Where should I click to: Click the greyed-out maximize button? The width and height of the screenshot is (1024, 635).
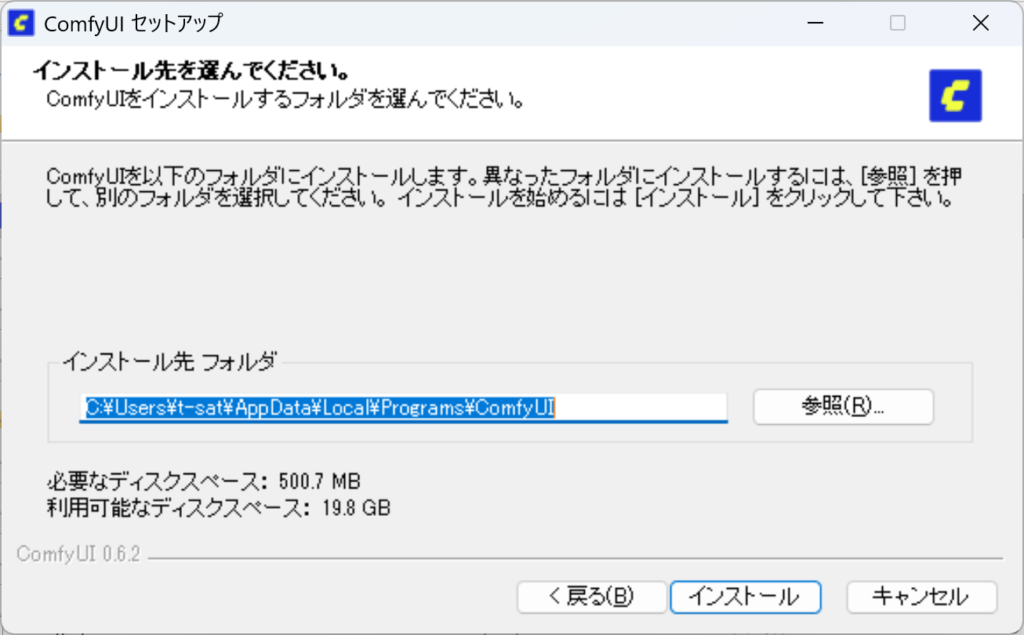click(897, 22)
